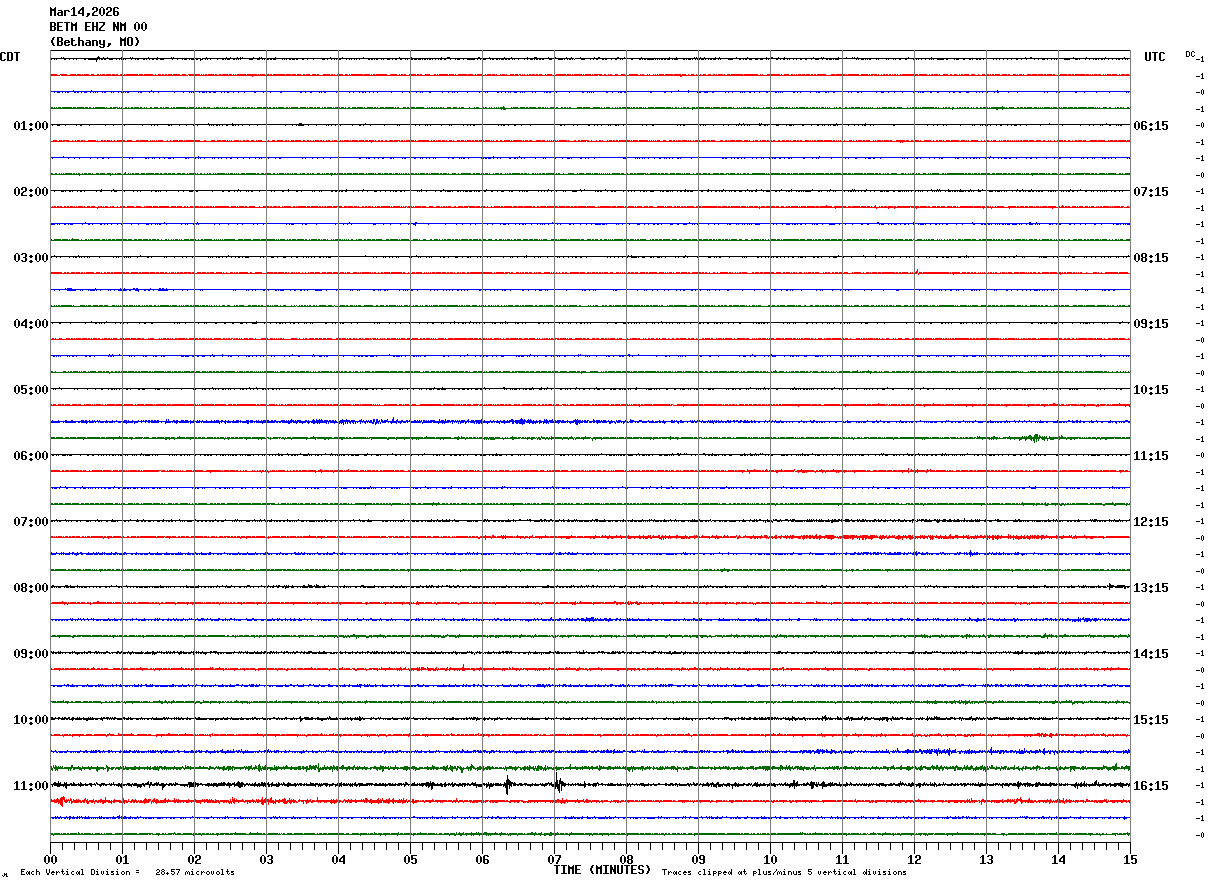Click the 07:15 UTC time label
The height and width of the screenshot is (886, 1210).
[x=1150, y=192]
